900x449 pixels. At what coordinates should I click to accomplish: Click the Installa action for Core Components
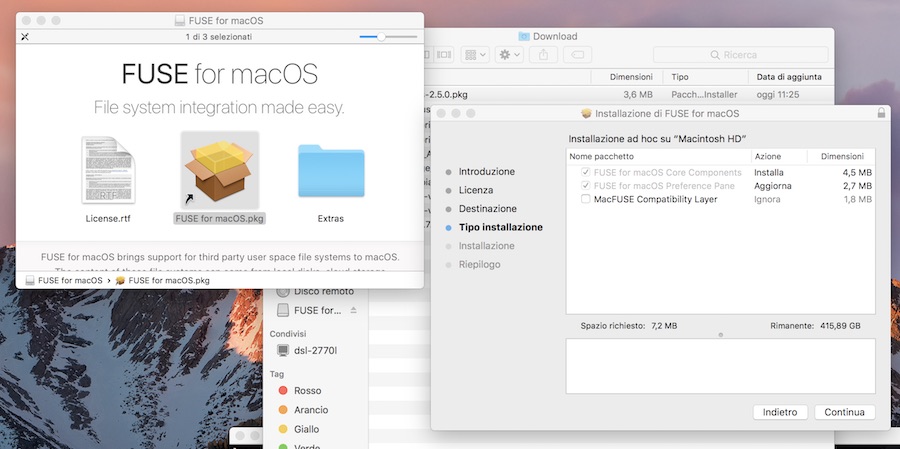pos(769,172)
